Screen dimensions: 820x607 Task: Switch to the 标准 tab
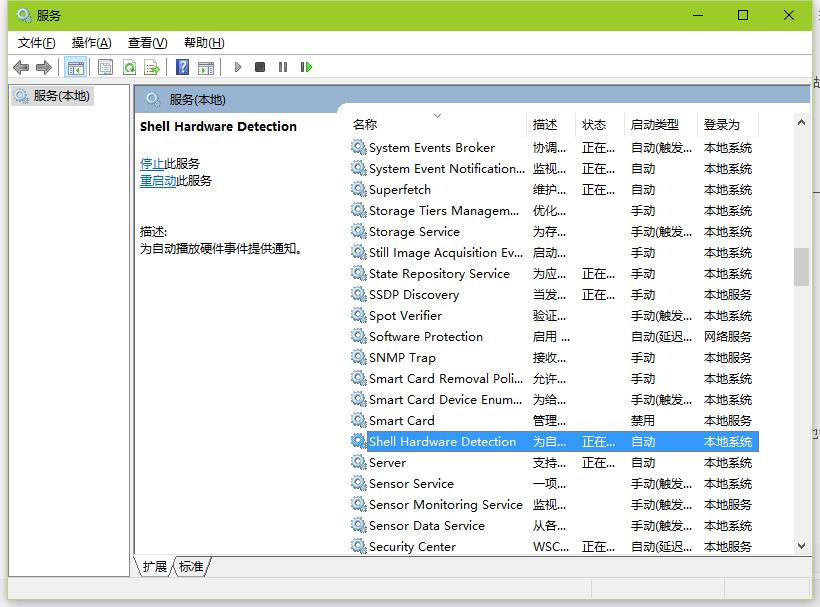click(191, 567)
